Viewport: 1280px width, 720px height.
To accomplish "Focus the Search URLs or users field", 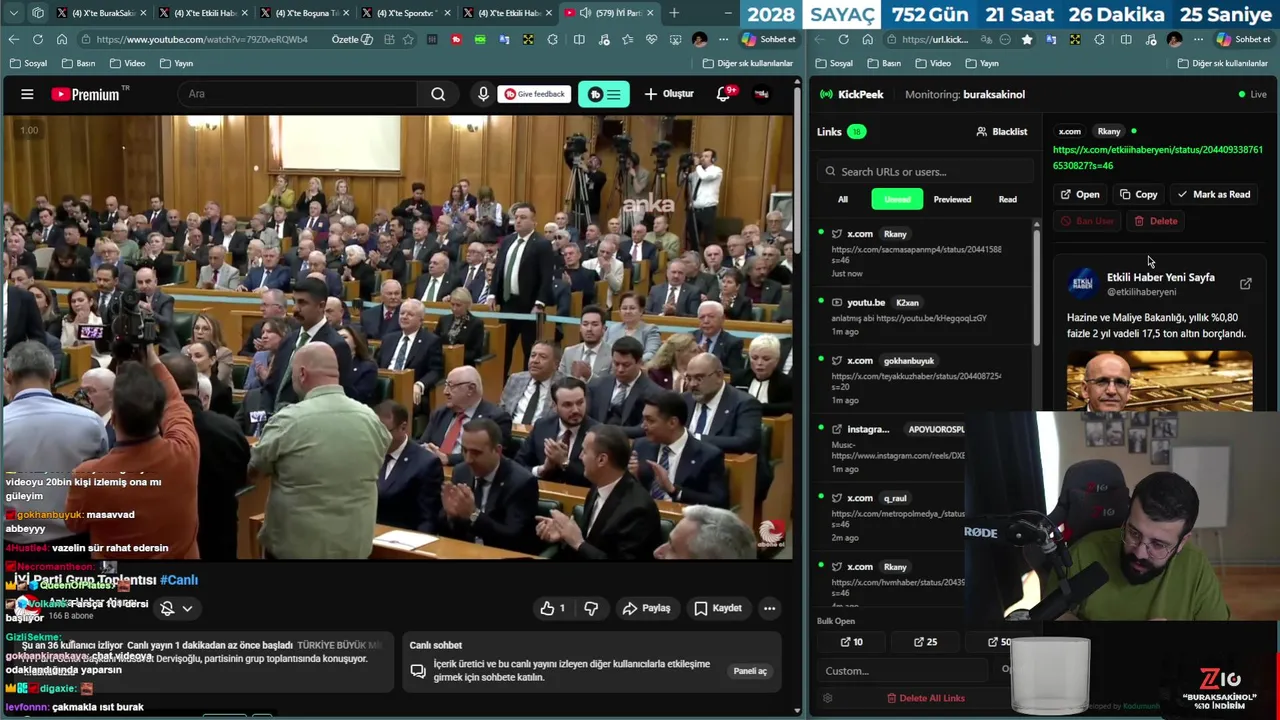I will [924, 172].
